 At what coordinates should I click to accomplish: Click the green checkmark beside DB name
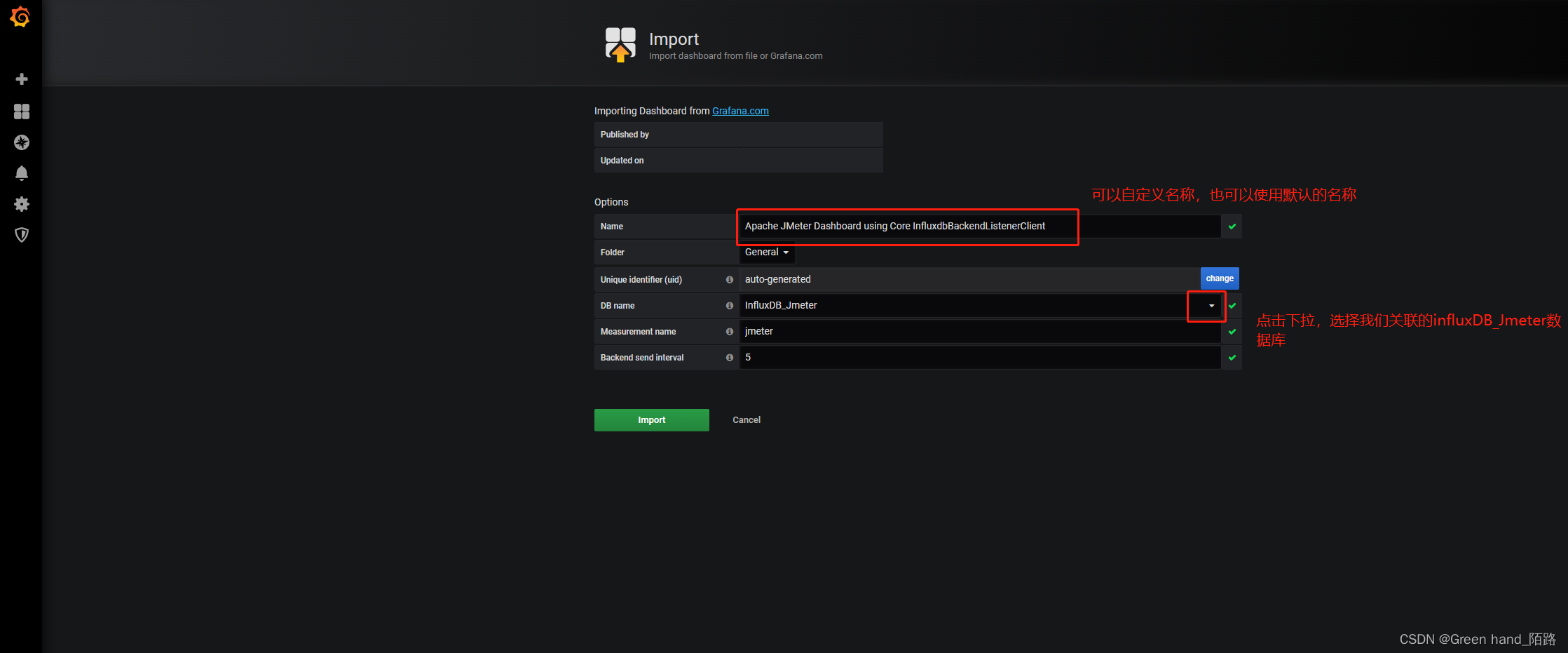(x=1232, y=306)
